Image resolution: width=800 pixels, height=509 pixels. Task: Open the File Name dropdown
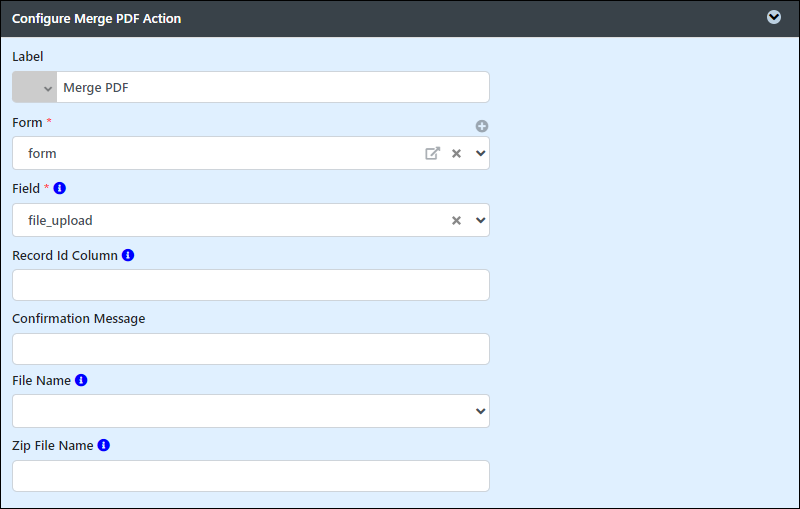click(x=251, y=411)
